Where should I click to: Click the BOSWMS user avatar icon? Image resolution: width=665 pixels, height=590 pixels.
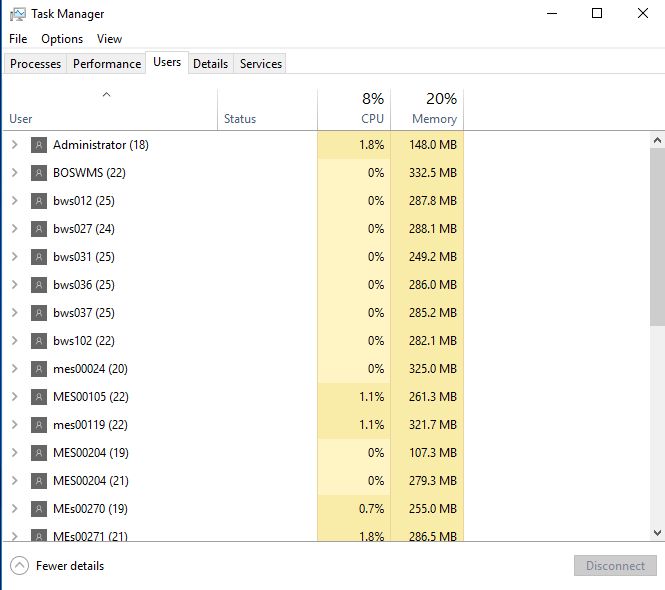pos(39,173)
